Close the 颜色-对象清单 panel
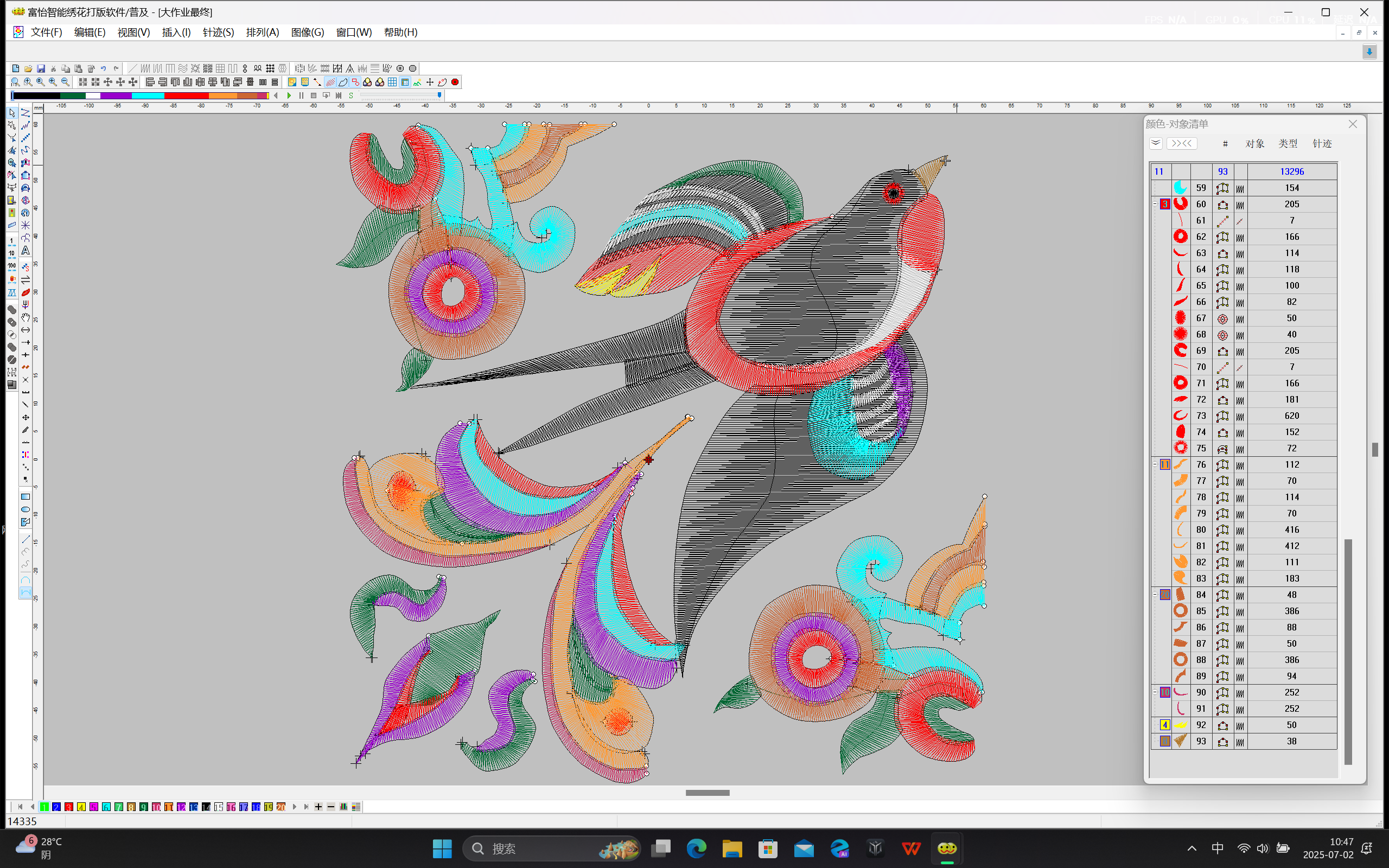This screenshot has height=868, width=1389. pos(1353,124)
